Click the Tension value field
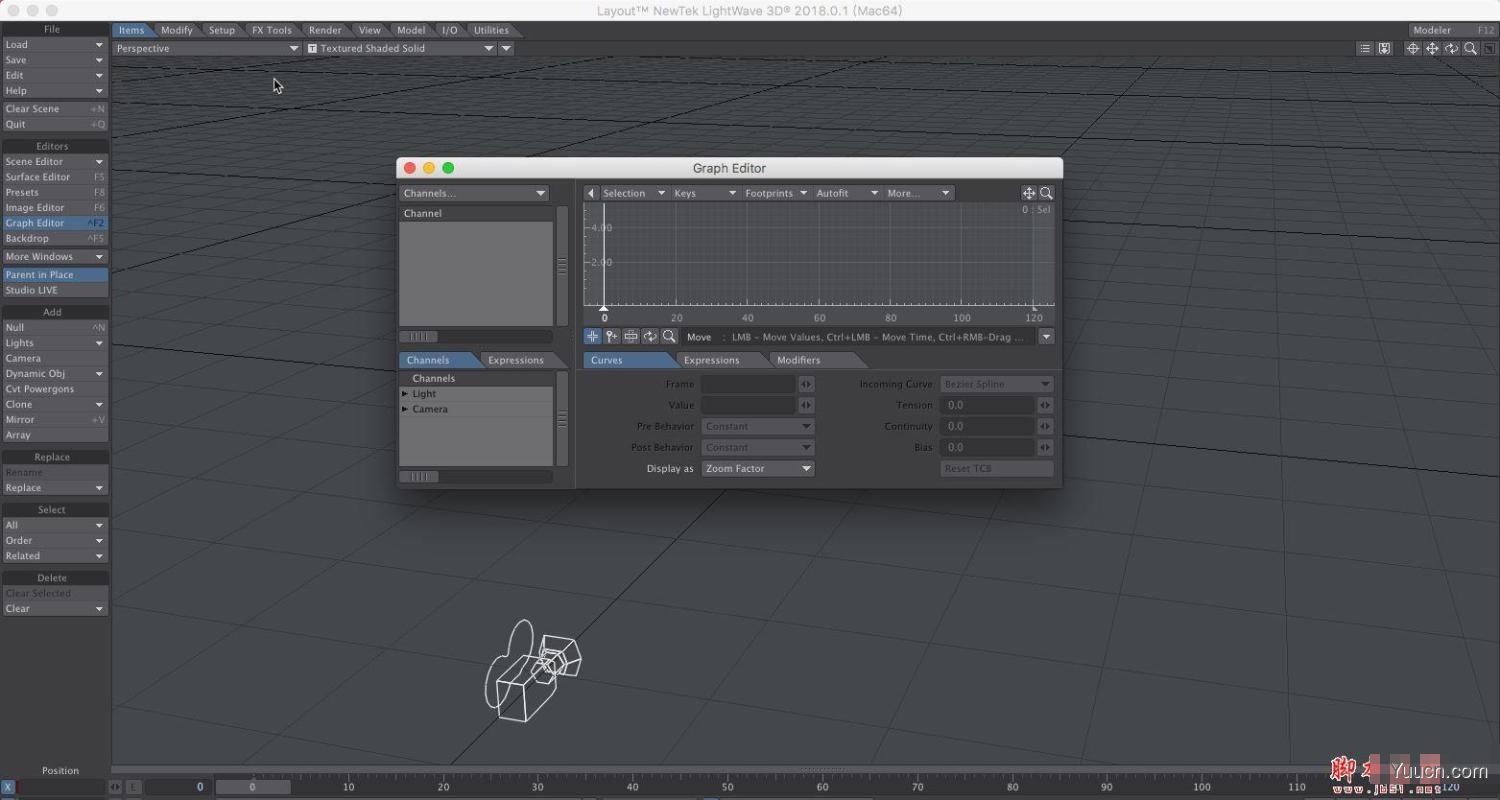 click(987, 405)
